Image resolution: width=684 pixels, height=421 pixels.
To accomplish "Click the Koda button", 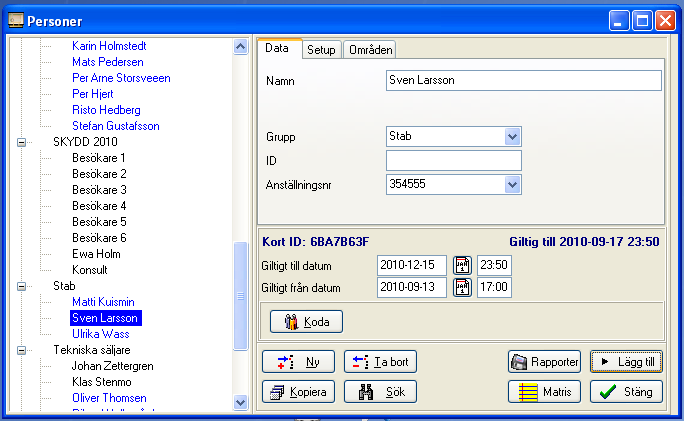I will click(x=306, y=322).
